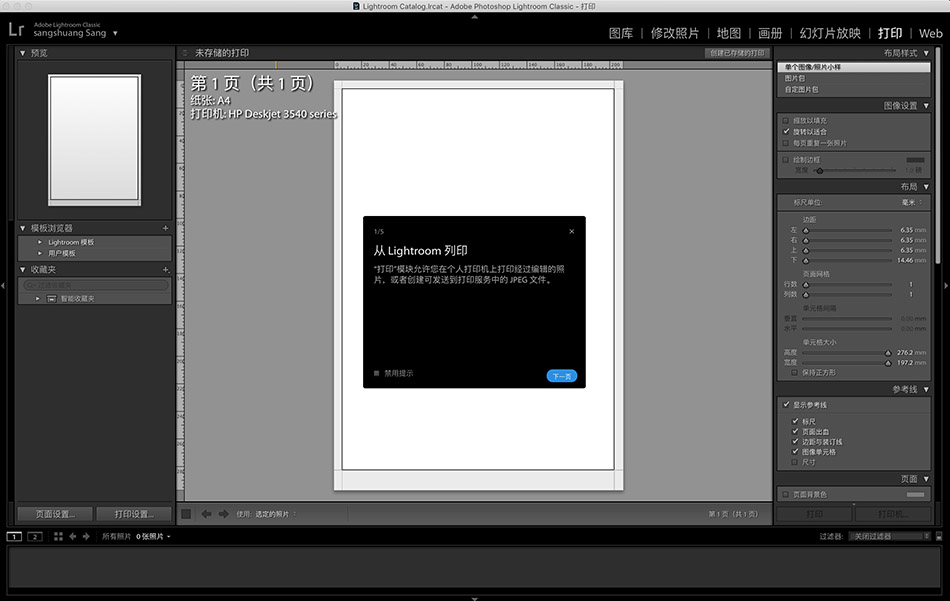Expand the 用户模板 folder

point(40,253)
